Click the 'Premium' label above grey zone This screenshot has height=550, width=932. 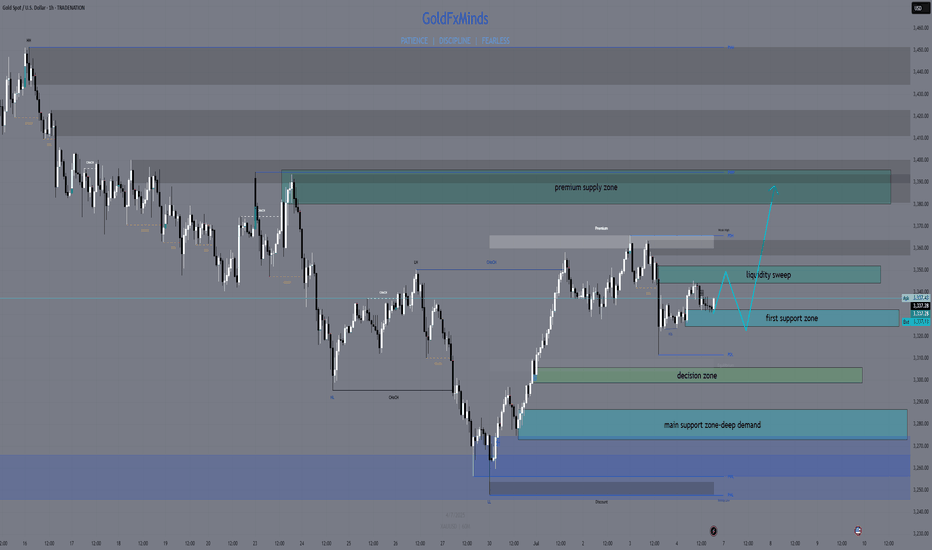[601, 228]
